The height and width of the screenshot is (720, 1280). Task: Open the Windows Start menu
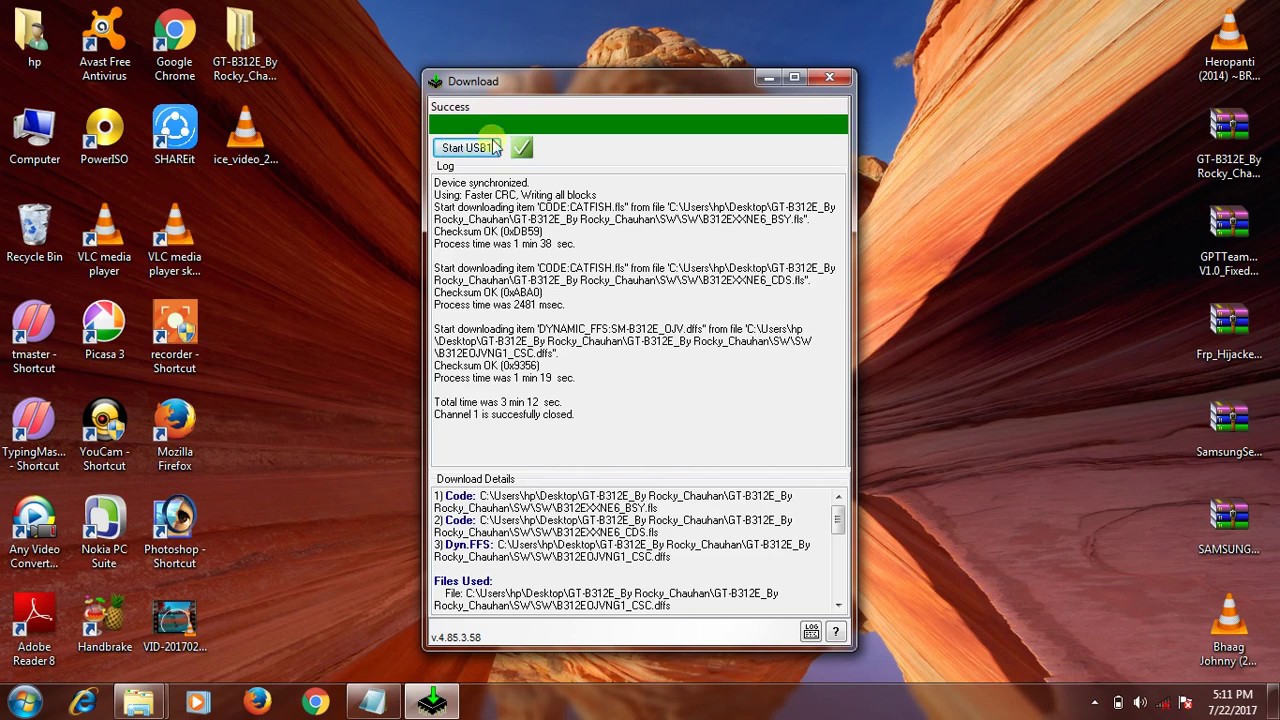(x=24, y=702)
